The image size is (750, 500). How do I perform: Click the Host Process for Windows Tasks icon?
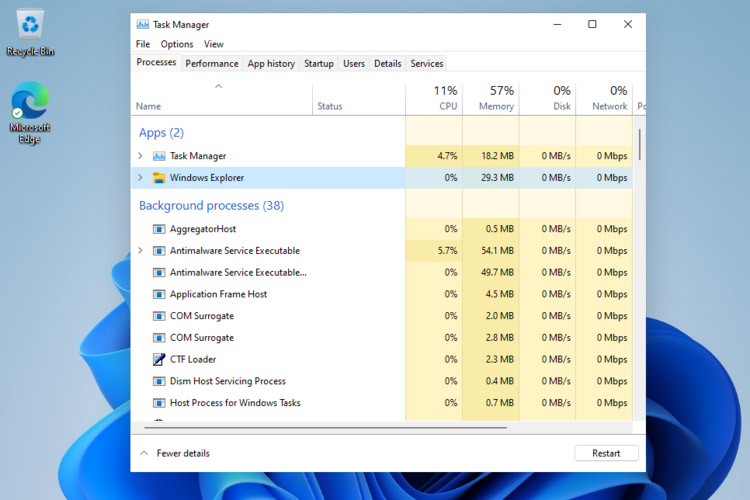coord(159,403)
